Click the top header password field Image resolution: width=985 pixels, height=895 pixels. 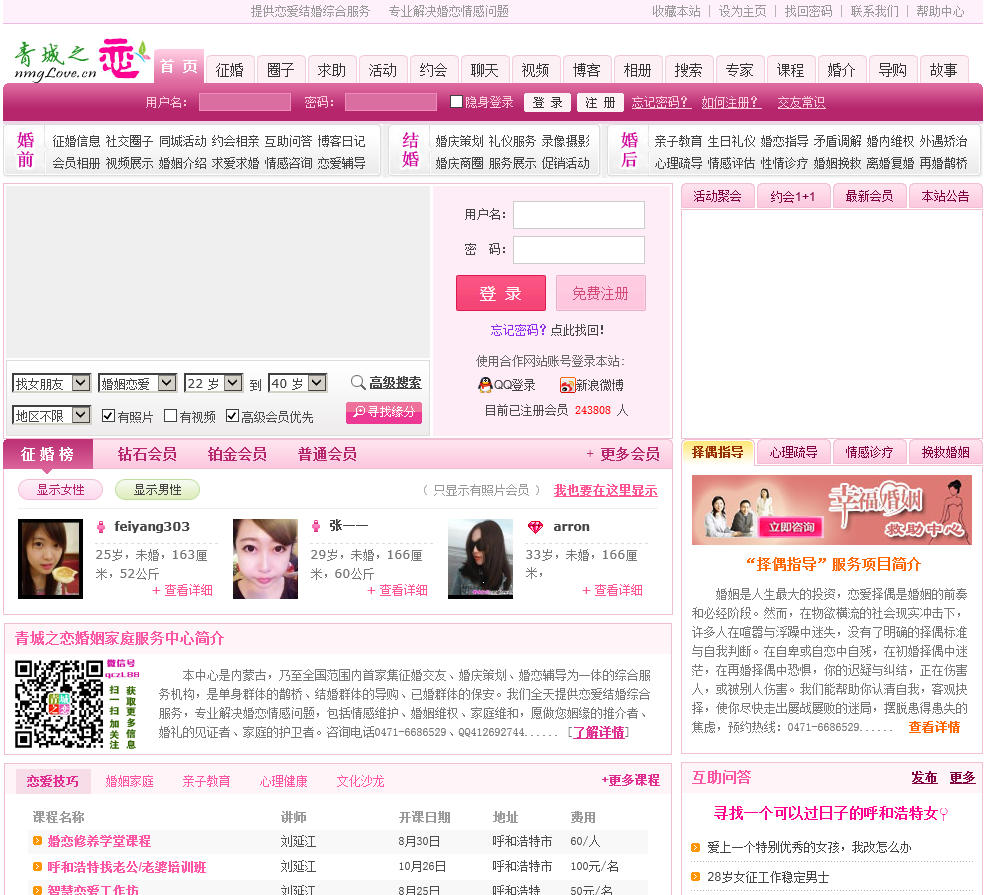(x=391, y=102)
